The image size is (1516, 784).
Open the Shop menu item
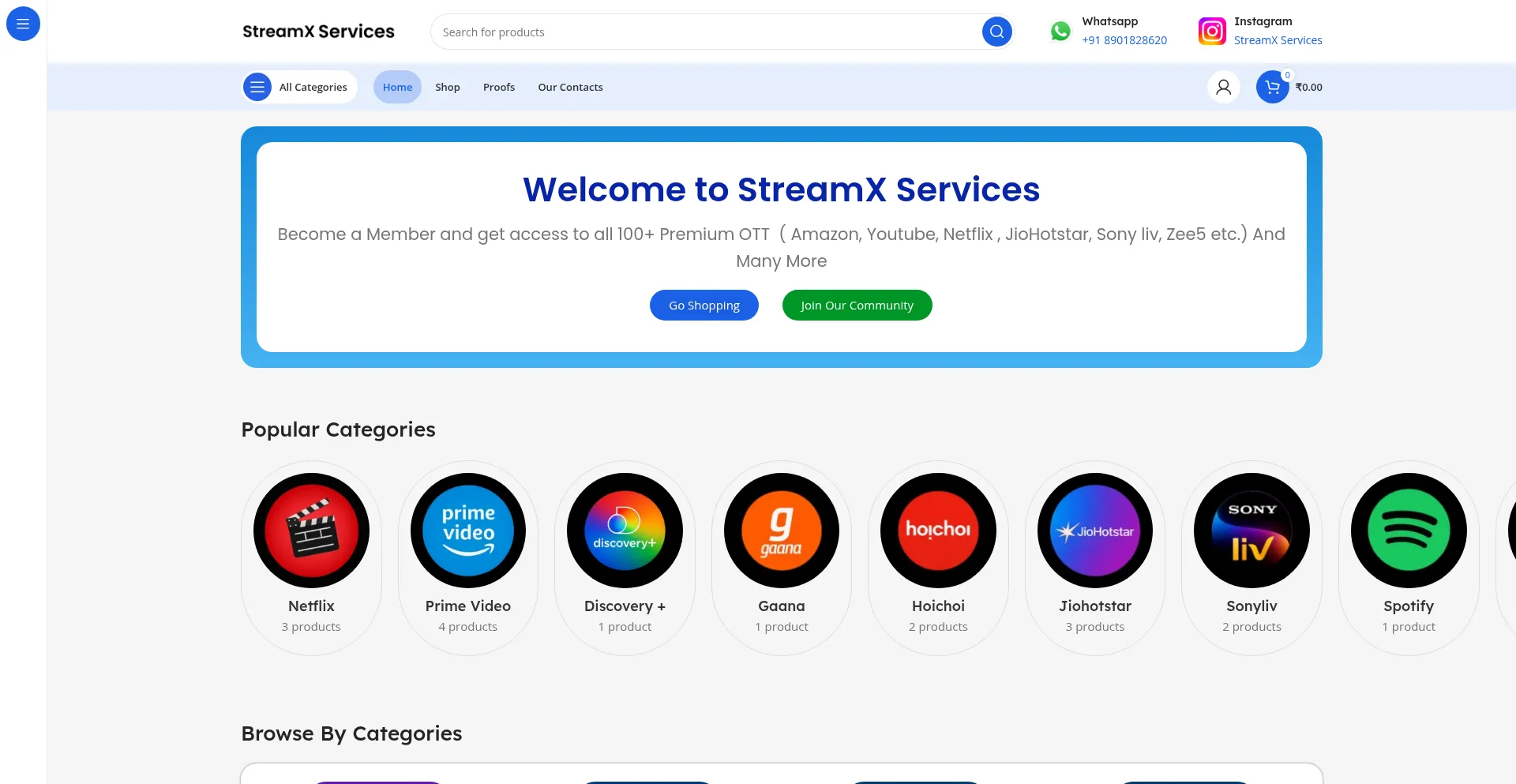448,87
